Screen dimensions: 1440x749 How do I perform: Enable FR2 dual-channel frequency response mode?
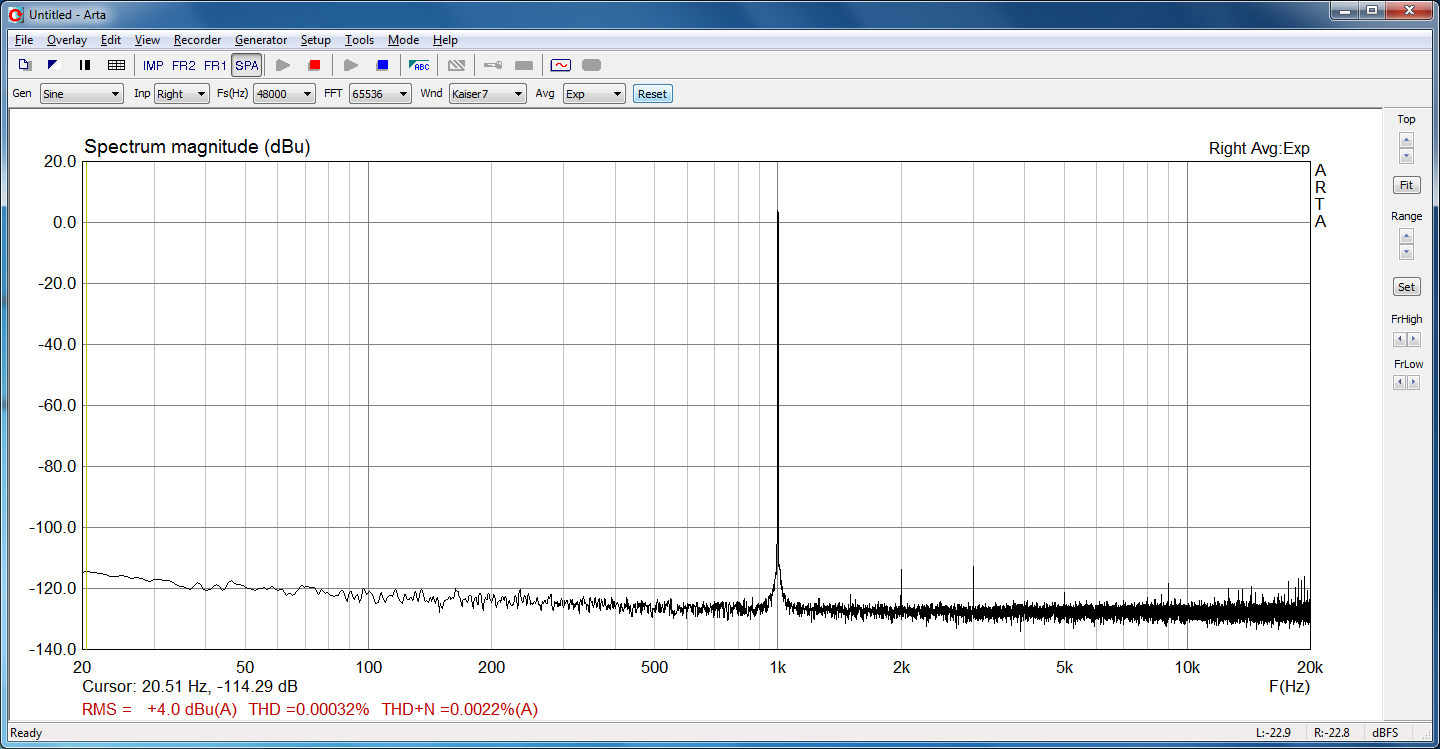184,65
